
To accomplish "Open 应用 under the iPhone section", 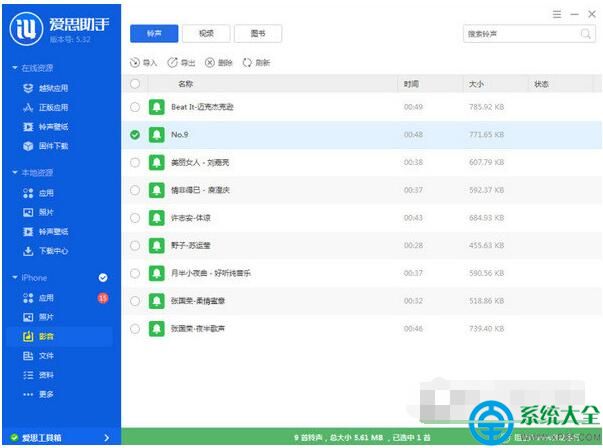I will click(x=38, y=298).
